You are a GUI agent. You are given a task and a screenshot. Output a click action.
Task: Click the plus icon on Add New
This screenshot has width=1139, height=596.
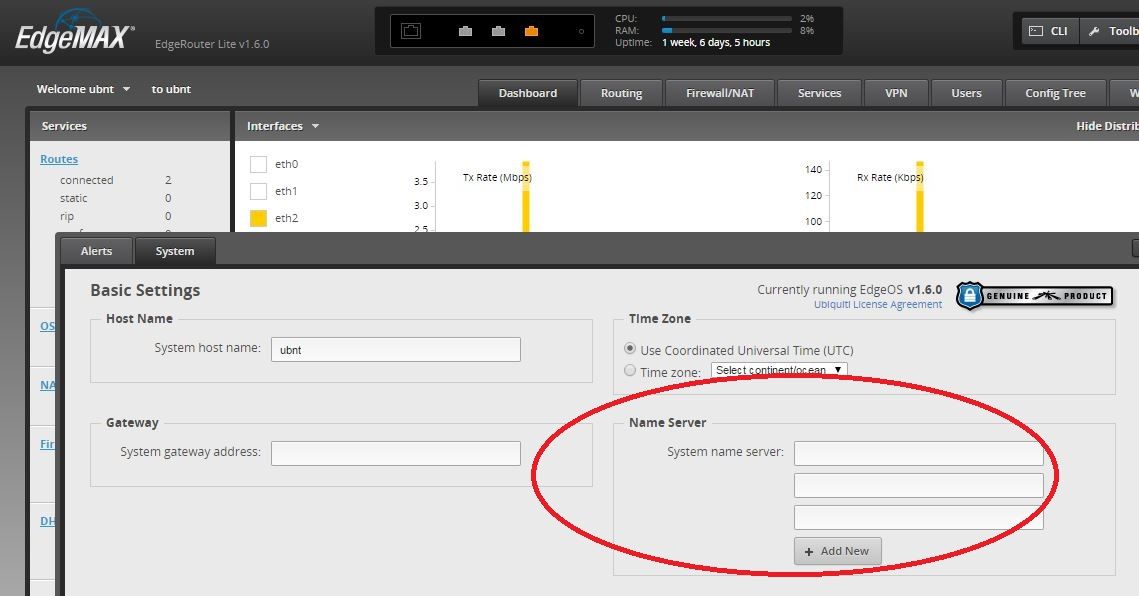(809, 551)
